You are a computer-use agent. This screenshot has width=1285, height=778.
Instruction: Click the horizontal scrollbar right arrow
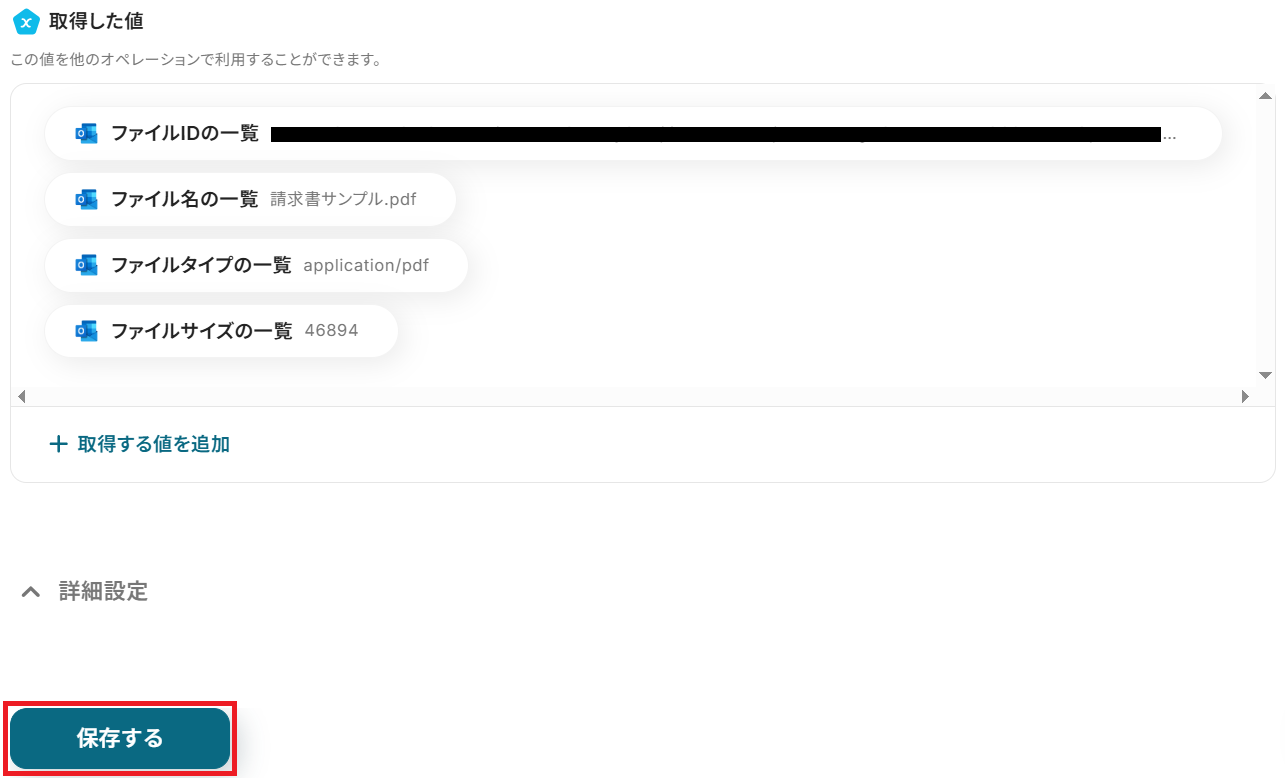pyautogui.click(x=1245, y=397)
